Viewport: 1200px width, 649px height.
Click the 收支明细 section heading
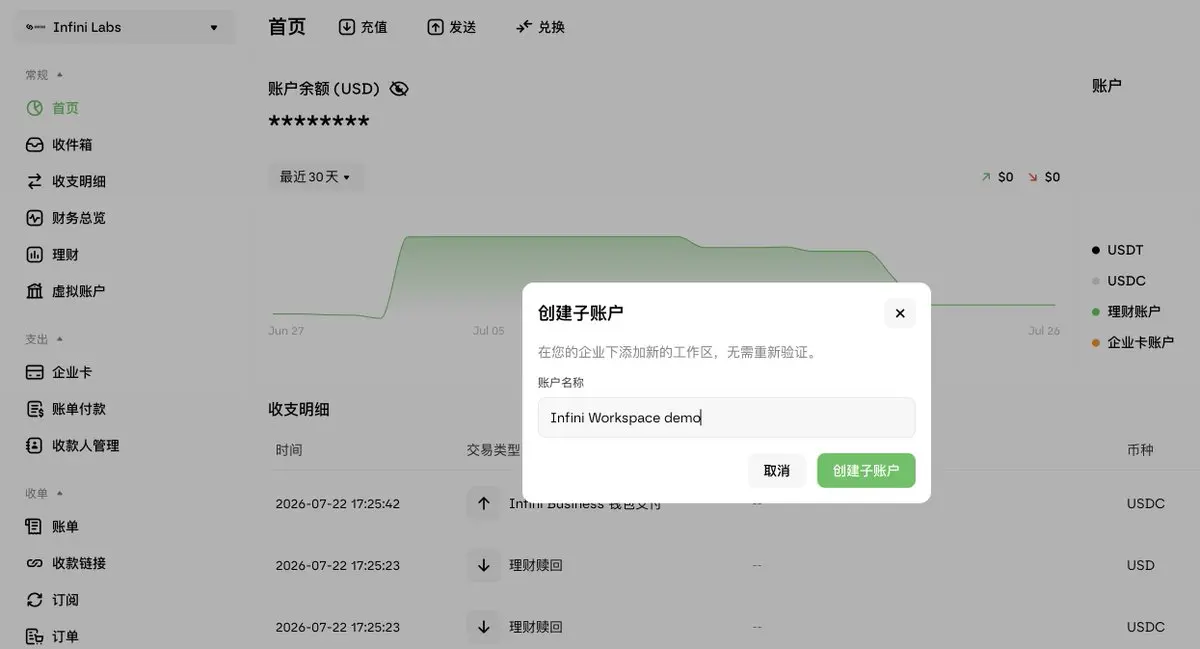click(x=299, y=409)
